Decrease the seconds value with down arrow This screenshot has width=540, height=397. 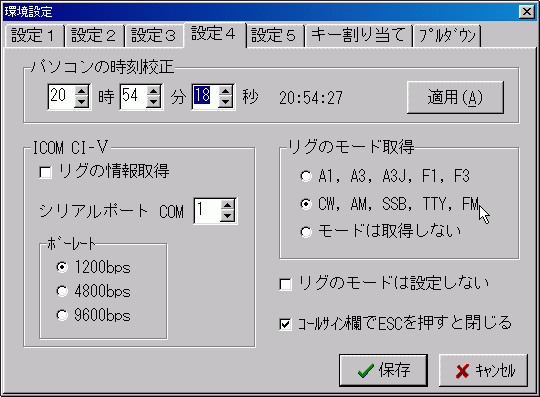[x=226, y=103]
